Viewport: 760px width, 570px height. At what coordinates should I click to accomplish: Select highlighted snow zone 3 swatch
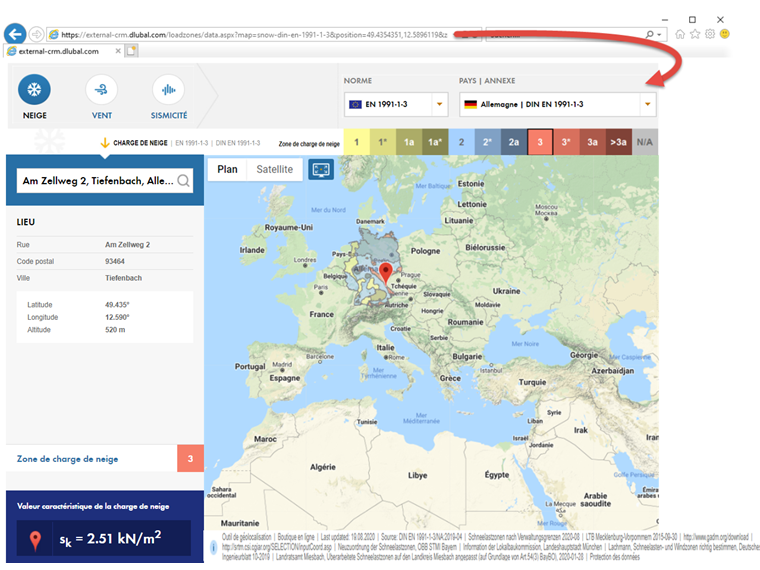[x=540, y=142]
